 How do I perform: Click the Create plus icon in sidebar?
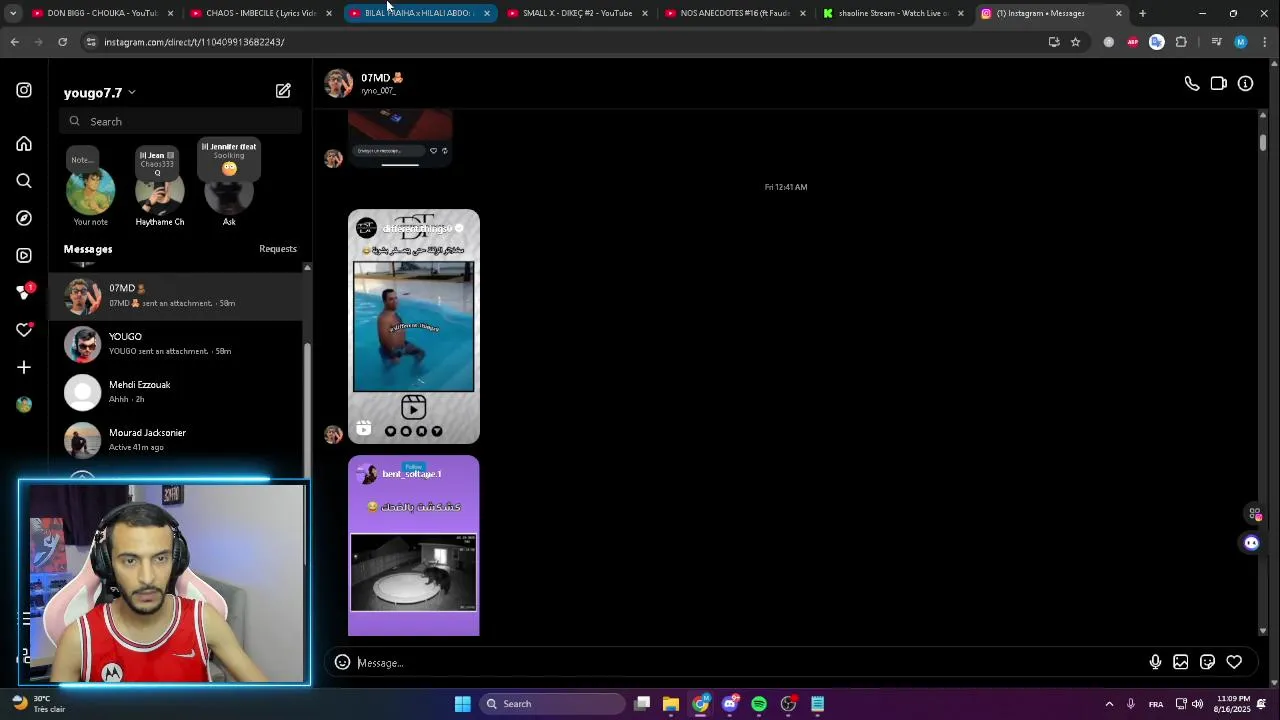(24, 367)
